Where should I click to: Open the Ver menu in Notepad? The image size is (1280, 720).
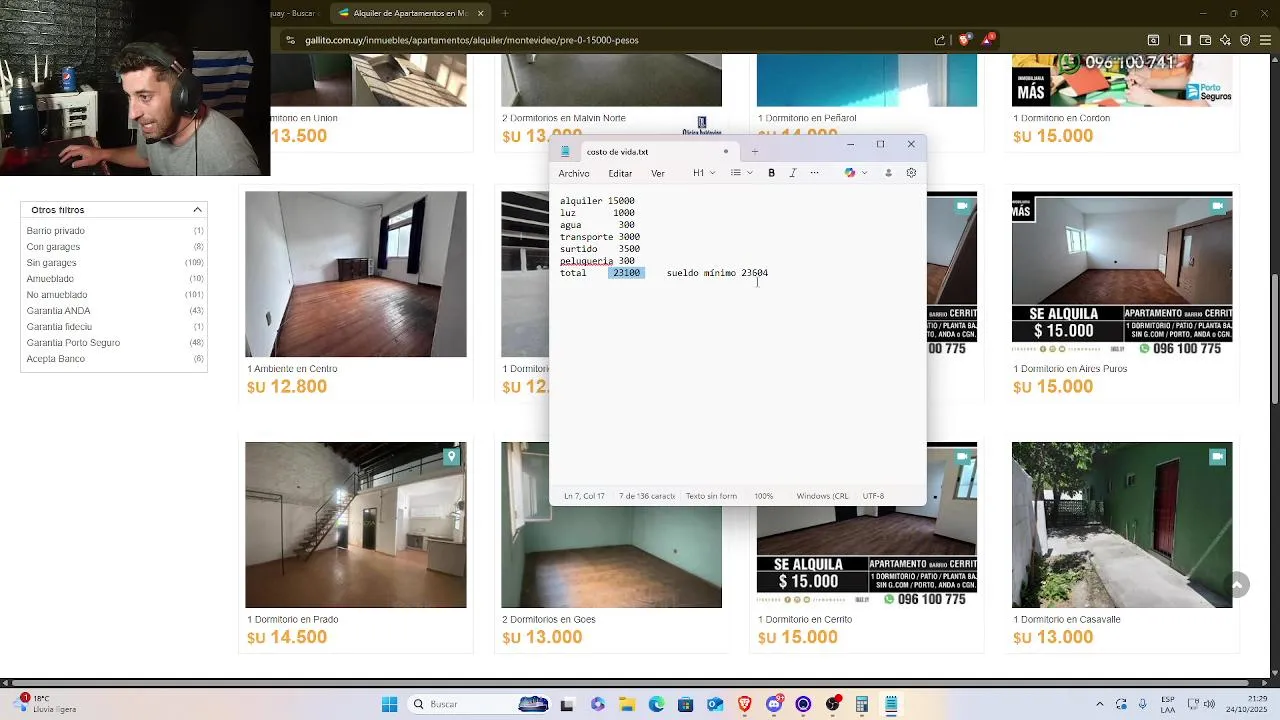pyautogui.click(x=658, y=173)
